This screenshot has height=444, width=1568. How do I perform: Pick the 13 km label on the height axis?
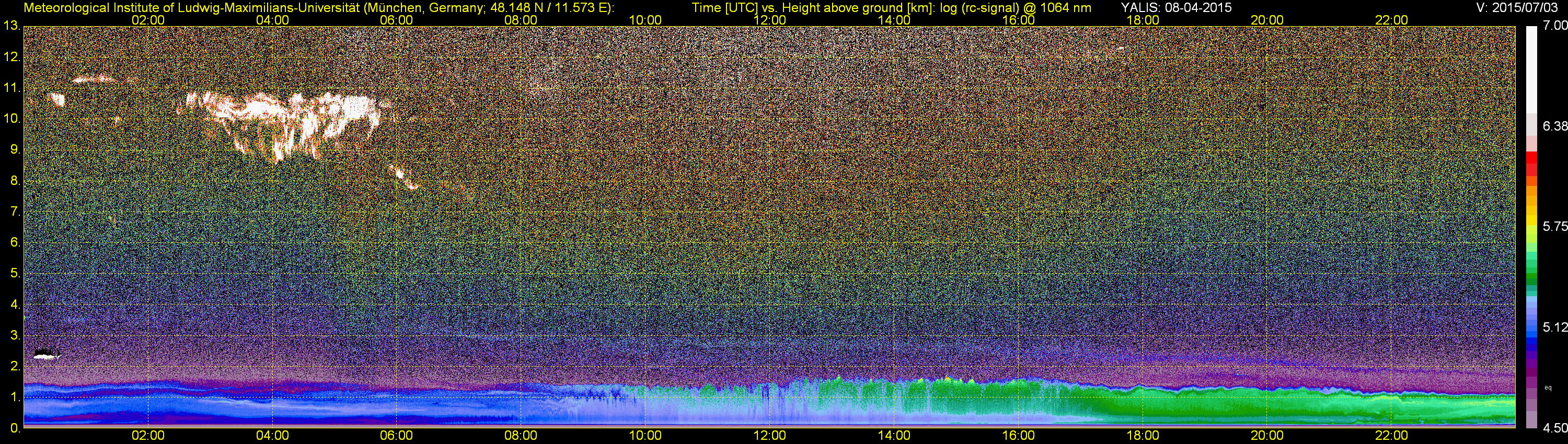pos(11,26)
